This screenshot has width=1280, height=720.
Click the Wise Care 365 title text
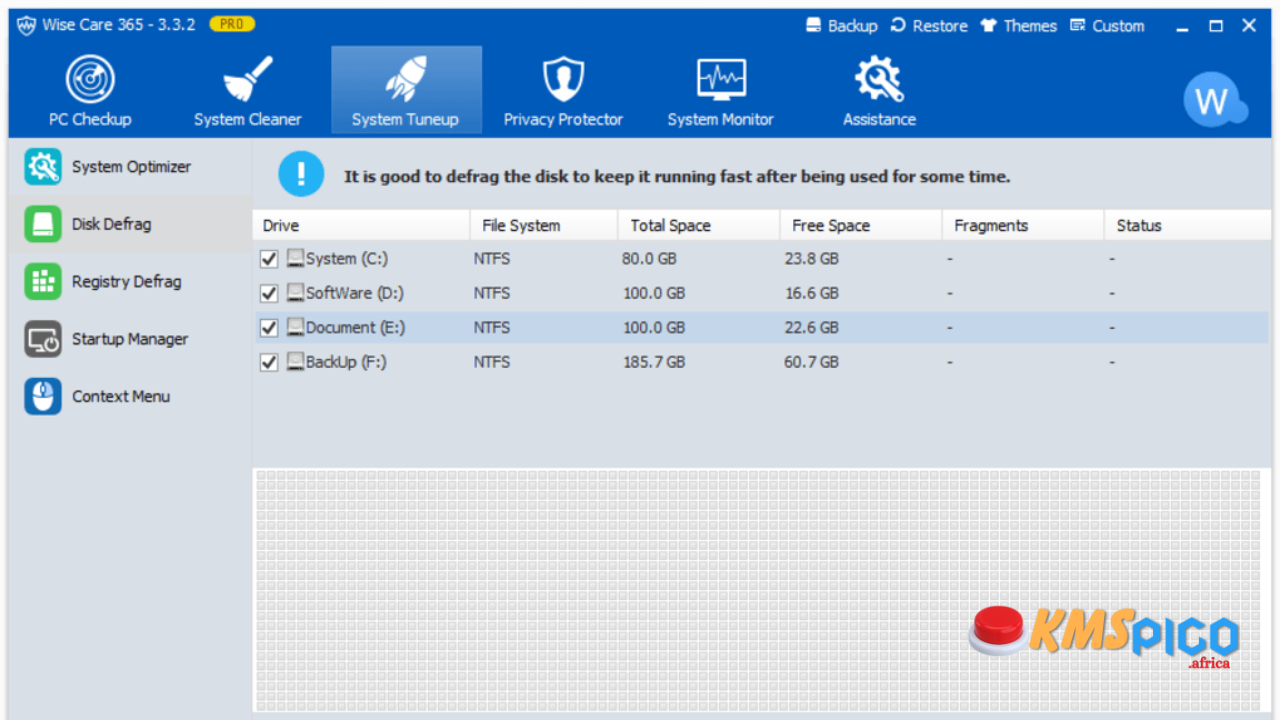point(119,25)
